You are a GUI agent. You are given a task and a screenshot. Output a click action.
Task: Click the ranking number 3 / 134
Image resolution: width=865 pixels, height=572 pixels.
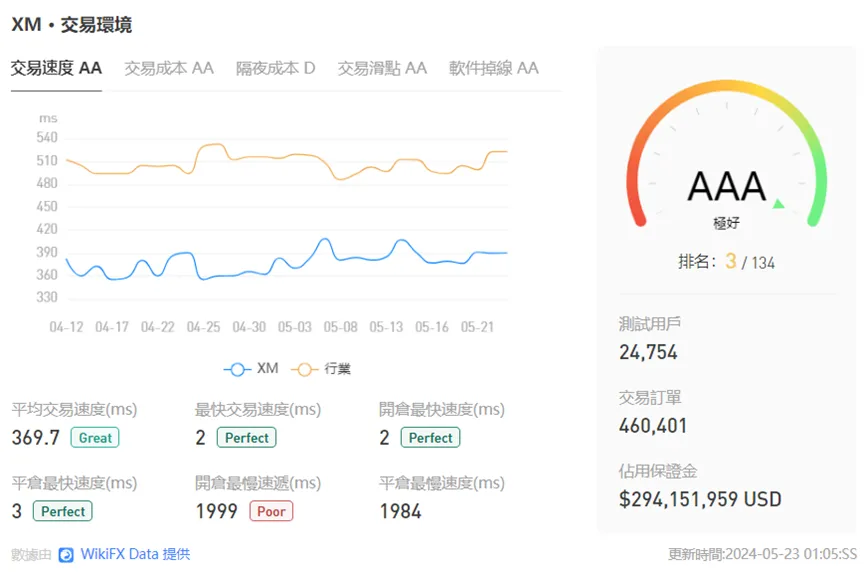click(750, 261)
